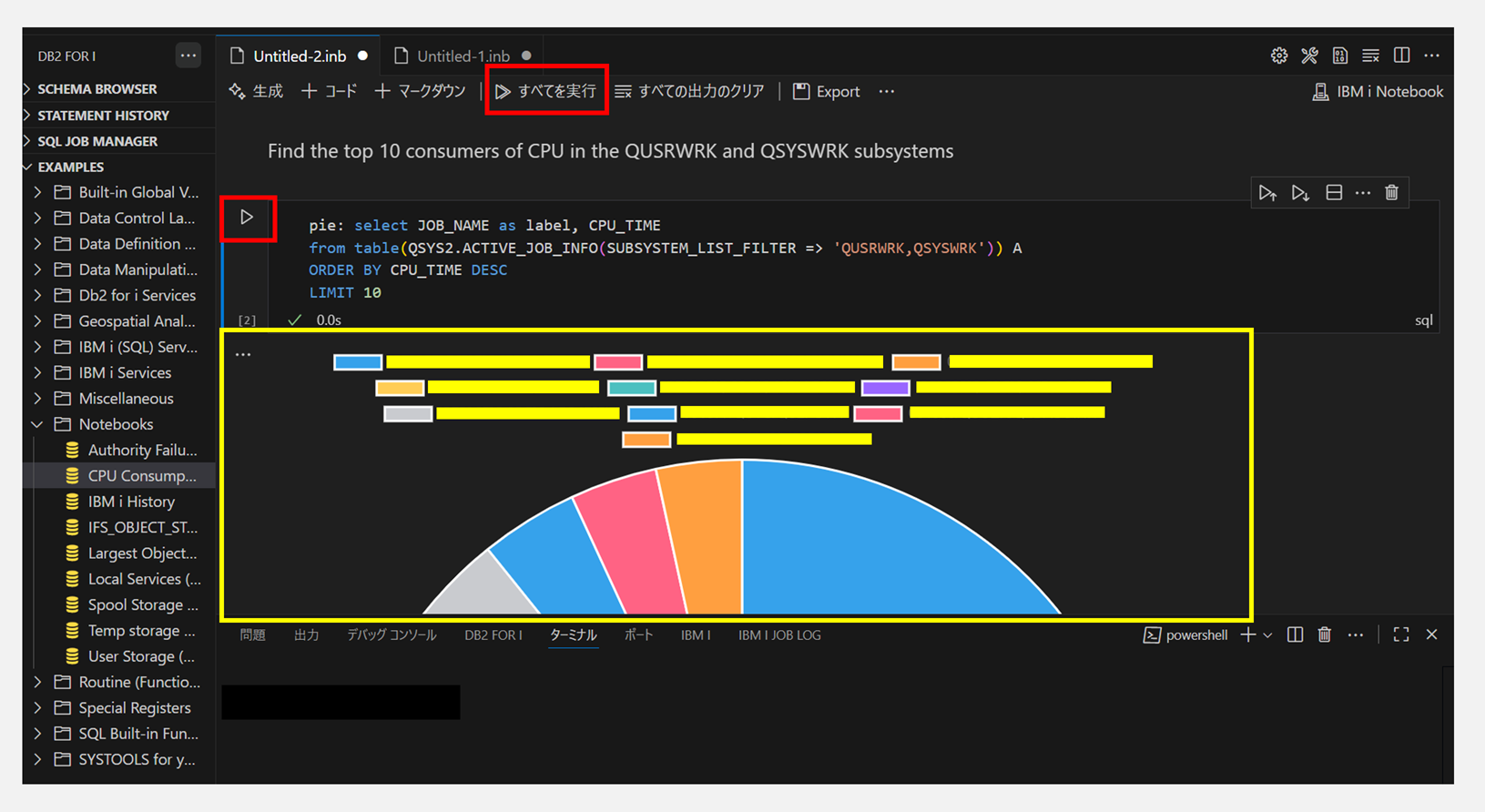Viewport: 1485px width, 812px height.
Task: Open the DB2 FOR I panel tab
Action: (x=493, y=635)
